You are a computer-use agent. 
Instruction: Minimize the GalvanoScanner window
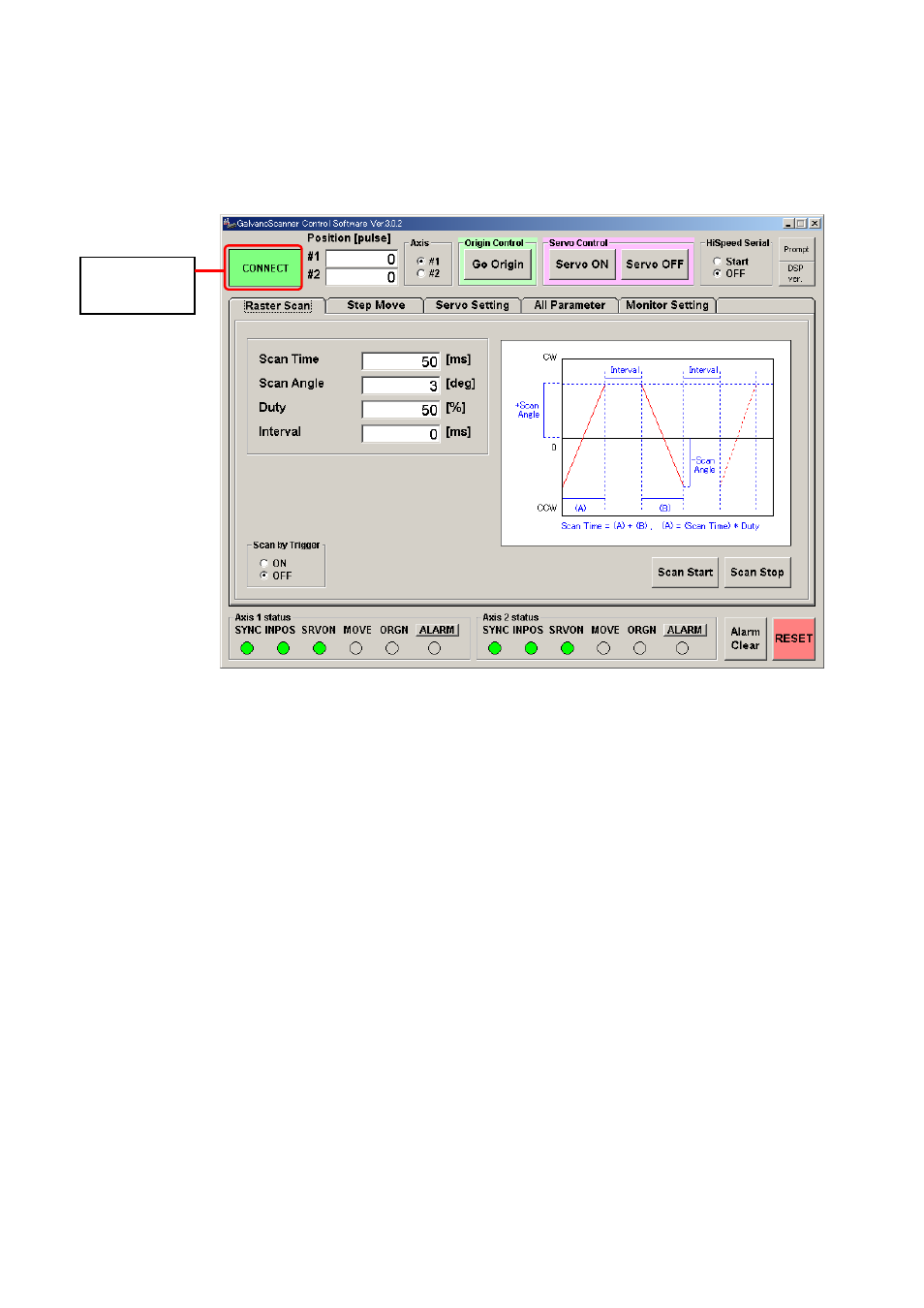pyautogui.click(x=788, y=224)
